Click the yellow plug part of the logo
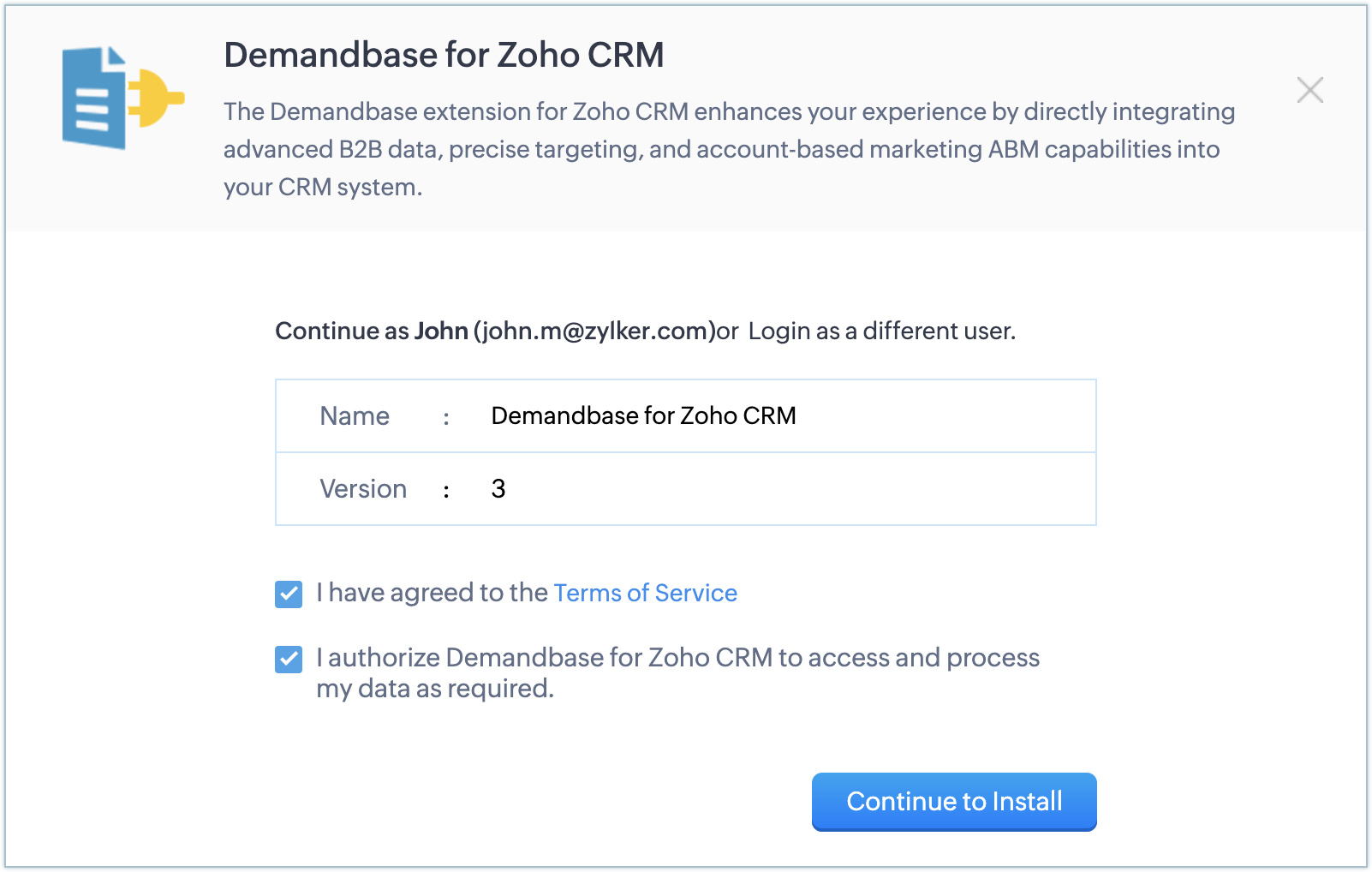Screen dimensions: 1372x872 pos(156,98)
